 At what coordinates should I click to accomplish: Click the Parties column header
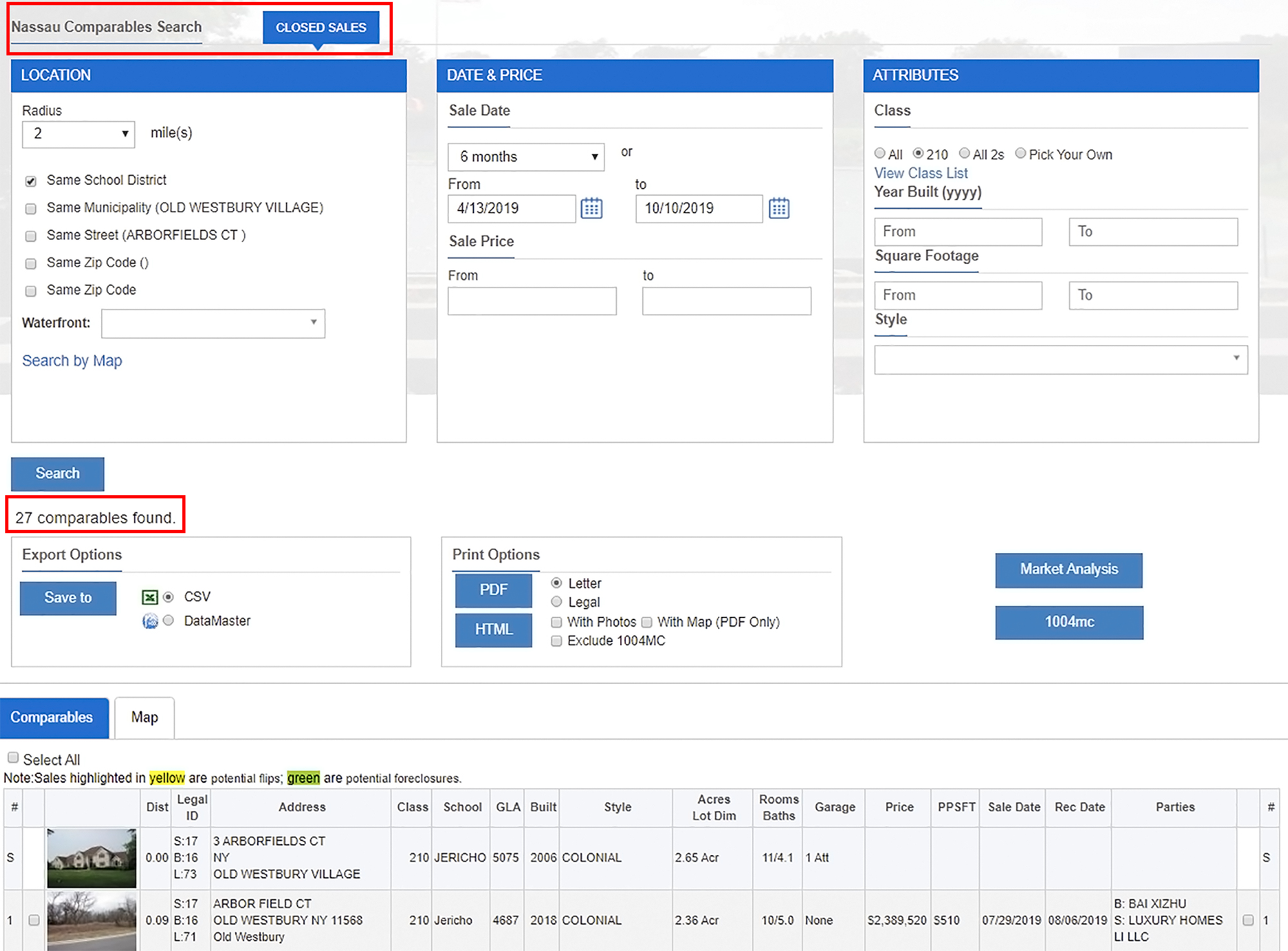[1175, 807]
